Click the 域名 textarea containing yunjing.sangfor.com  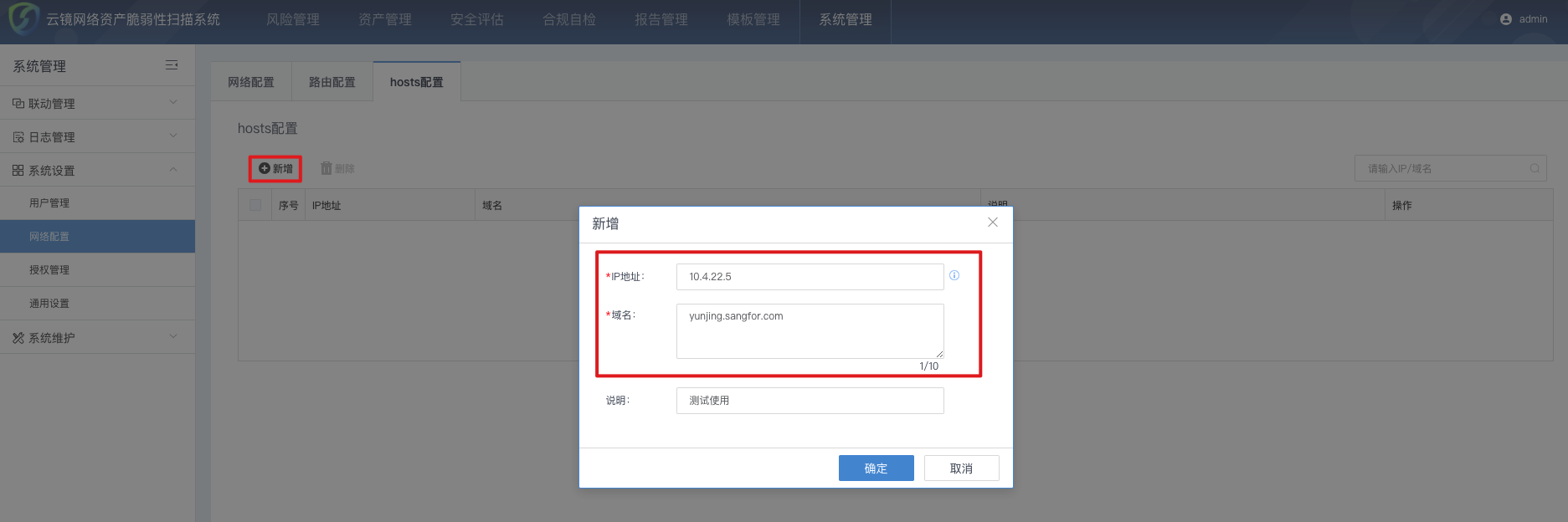point(810,331)
